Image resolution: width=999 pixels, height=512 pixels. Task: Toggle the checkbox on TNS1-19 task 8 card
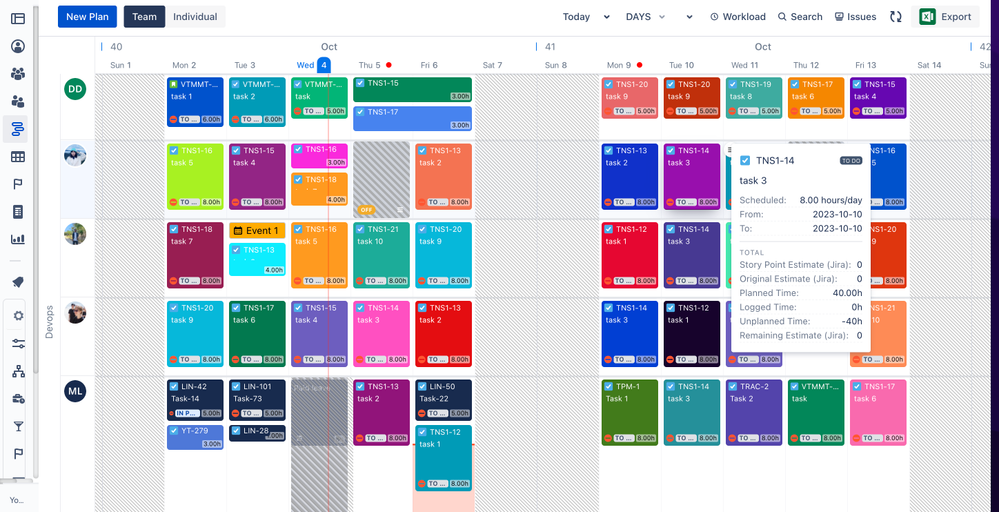click(x=732, y=84)
